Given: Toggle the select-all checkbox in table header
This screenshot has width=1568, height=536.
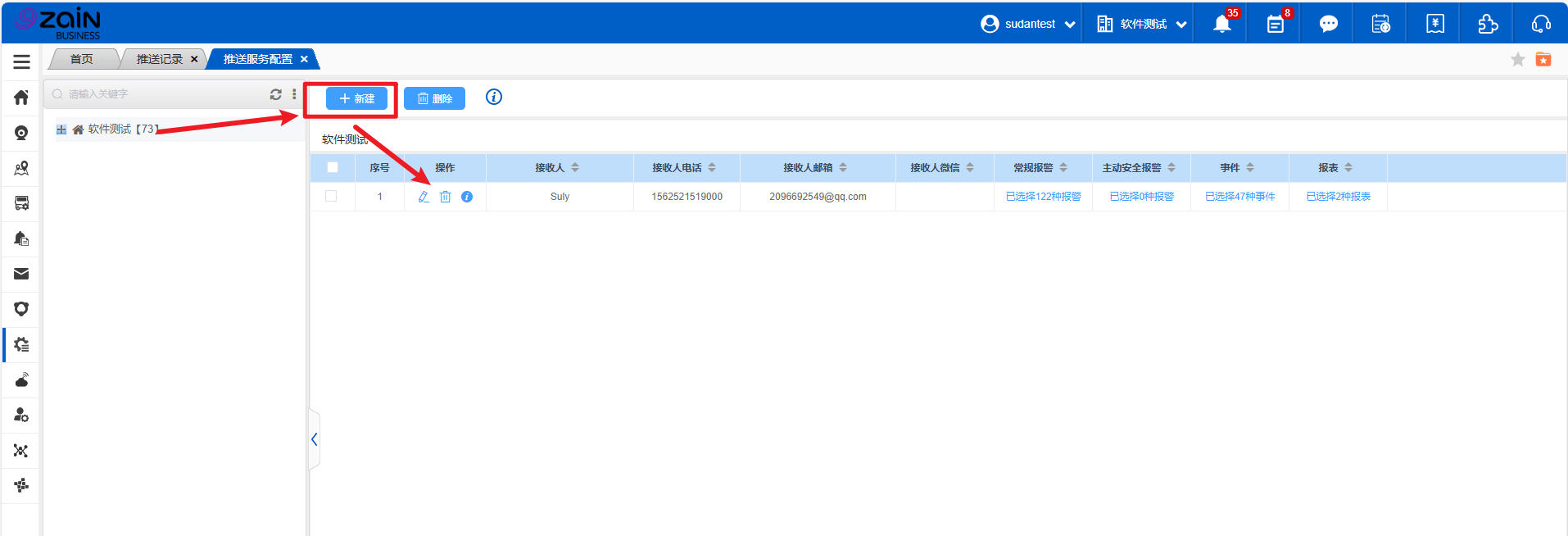Looking at the screenshot, I should pos(333,167).
